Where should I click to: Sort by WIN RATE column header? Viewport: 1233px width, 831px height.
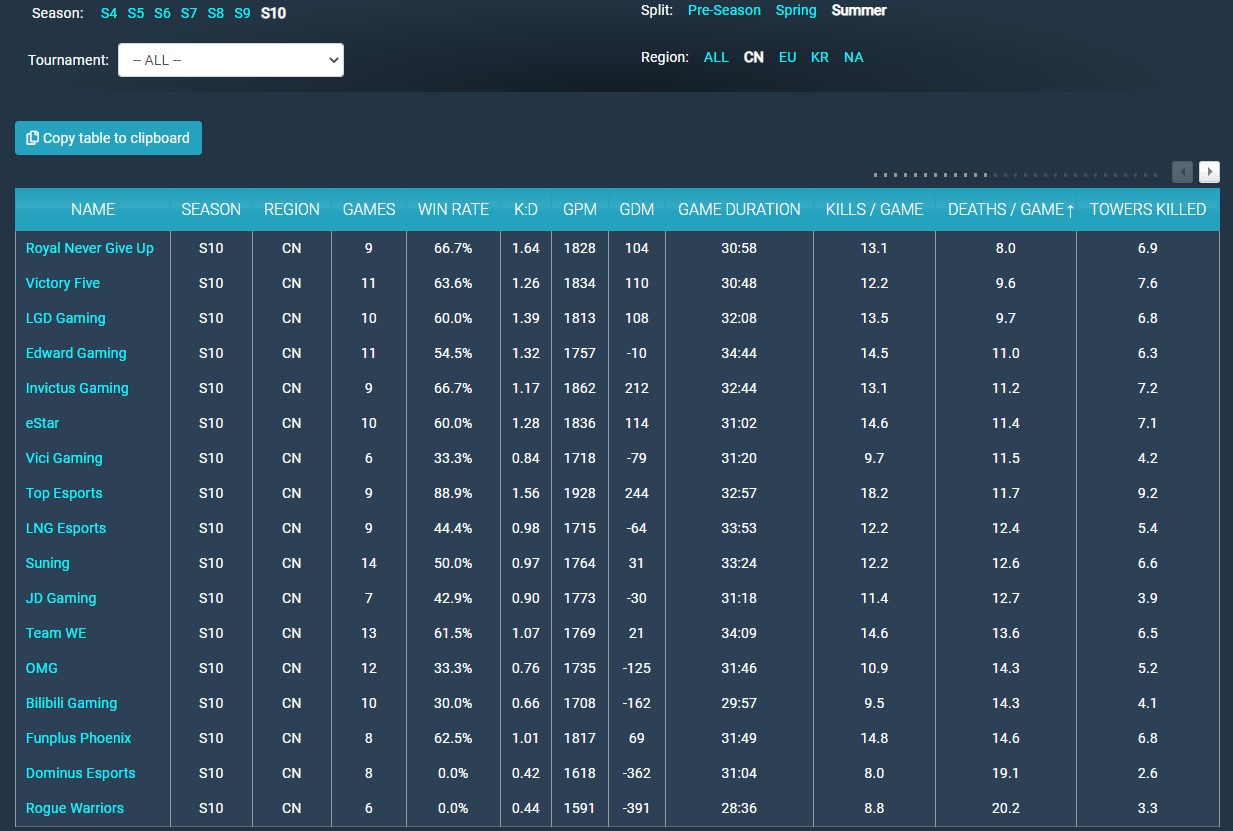[454, 209]
